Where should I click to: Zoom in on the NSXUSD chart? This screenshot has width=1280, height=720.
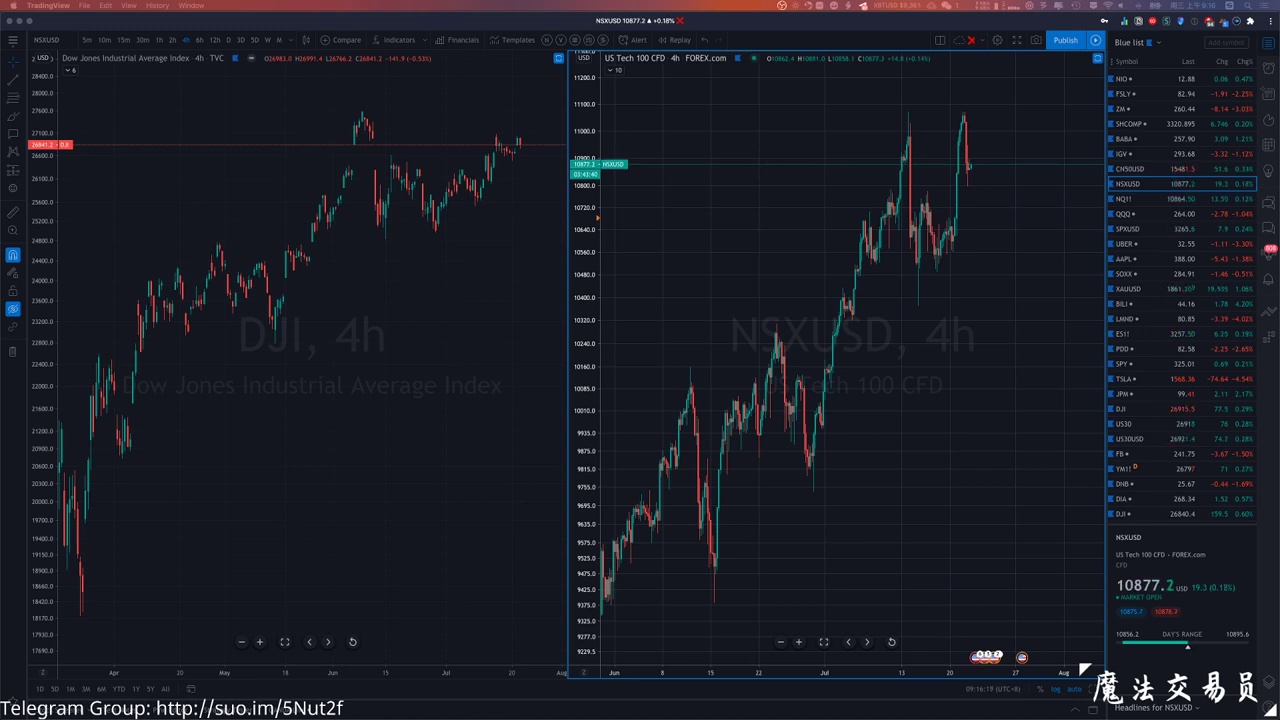point(799,642)
